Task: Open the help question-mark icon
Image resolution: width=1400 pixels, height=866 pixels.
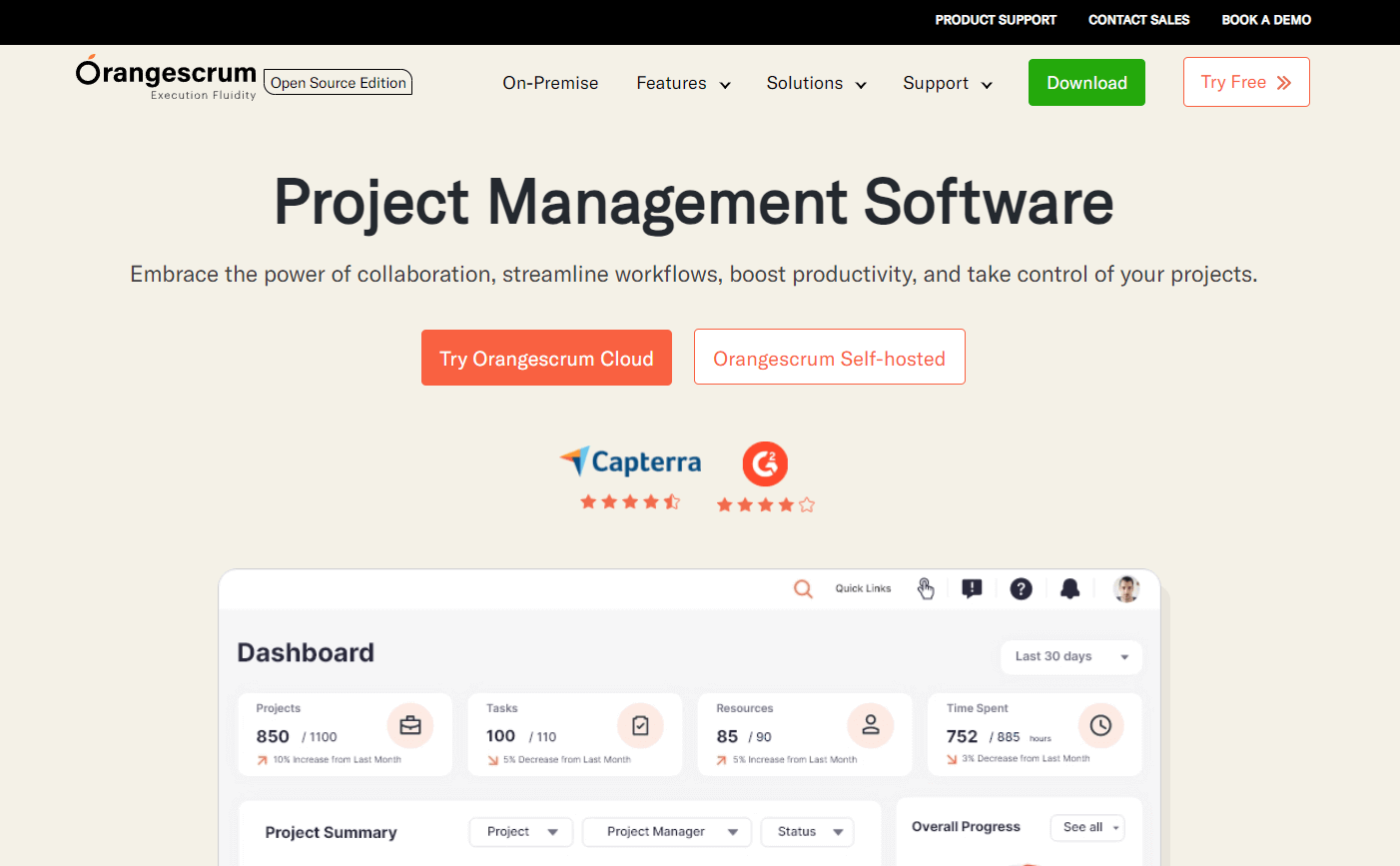Action: [1021, 588]
